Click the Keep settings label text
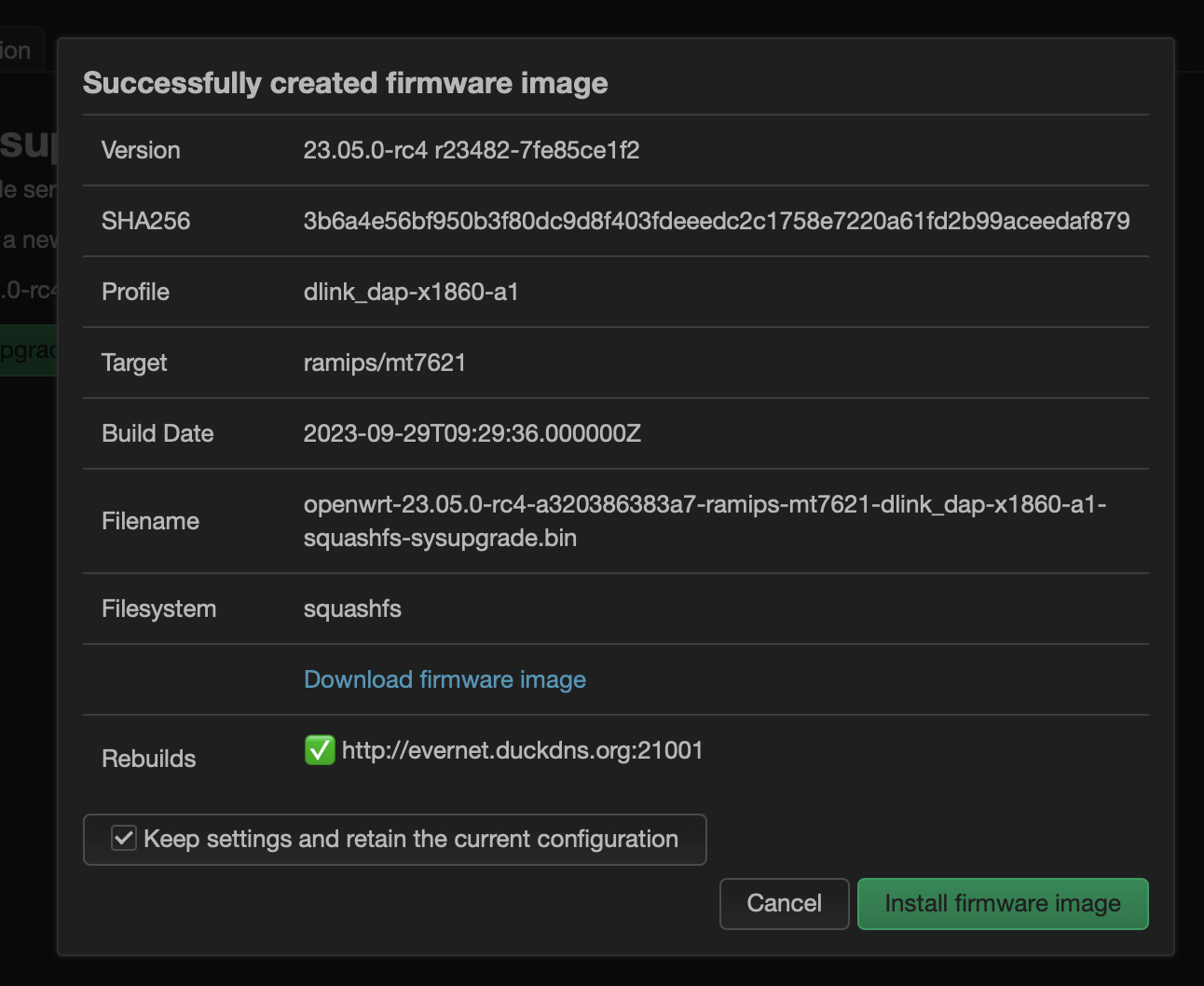1204x986 pixels. coord(409,839)
